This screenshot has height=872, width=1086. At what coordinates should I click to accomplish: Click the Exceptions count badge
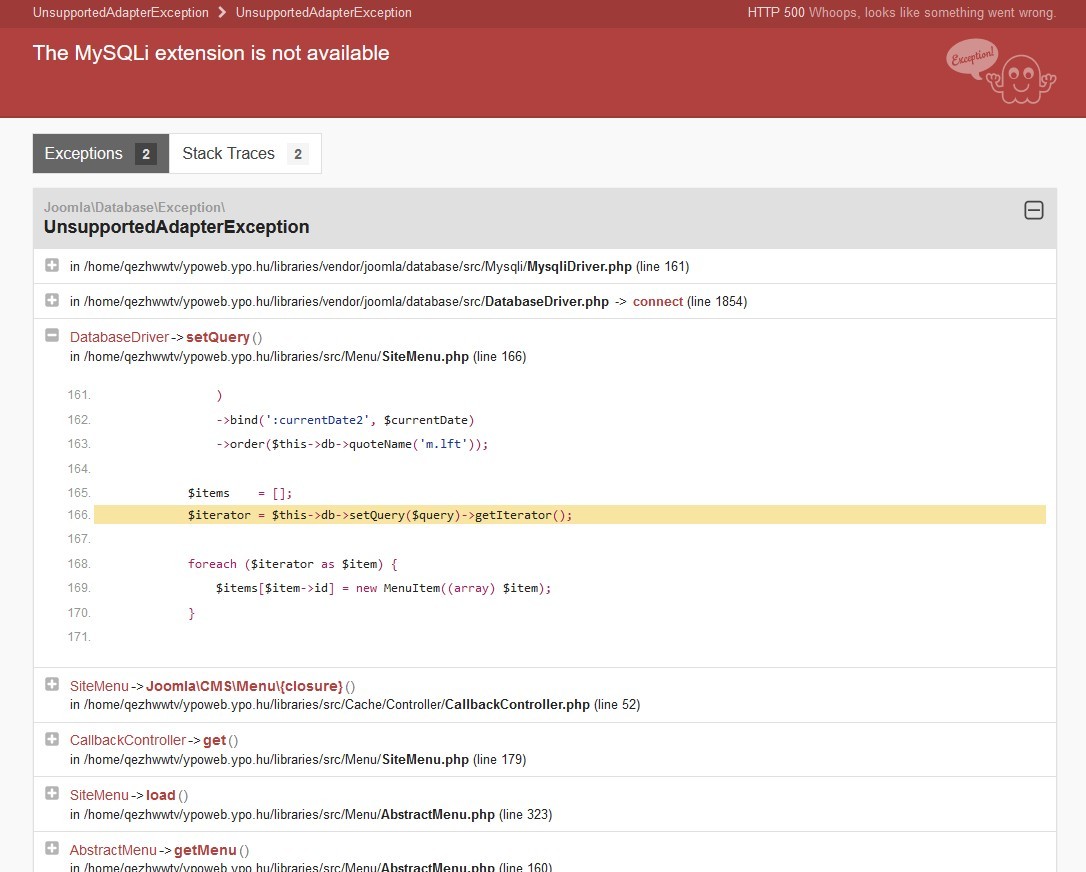pos(145,154)
